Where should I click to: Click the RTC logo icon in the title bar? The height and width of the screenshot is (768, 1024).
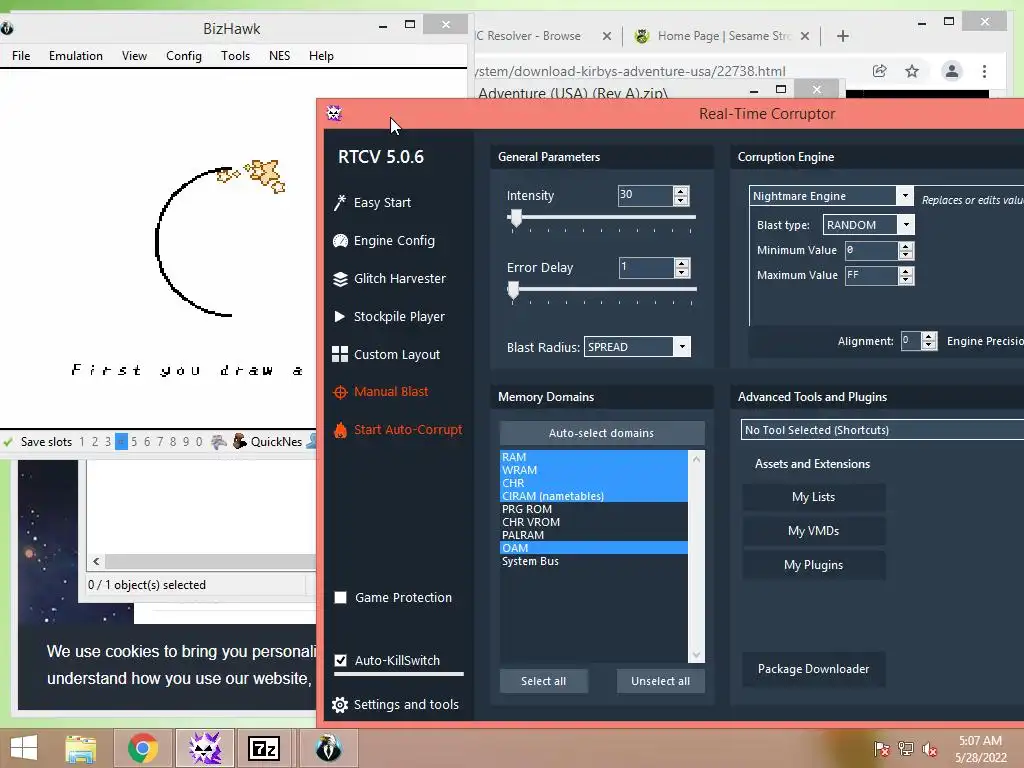click(x=334, y=114)
